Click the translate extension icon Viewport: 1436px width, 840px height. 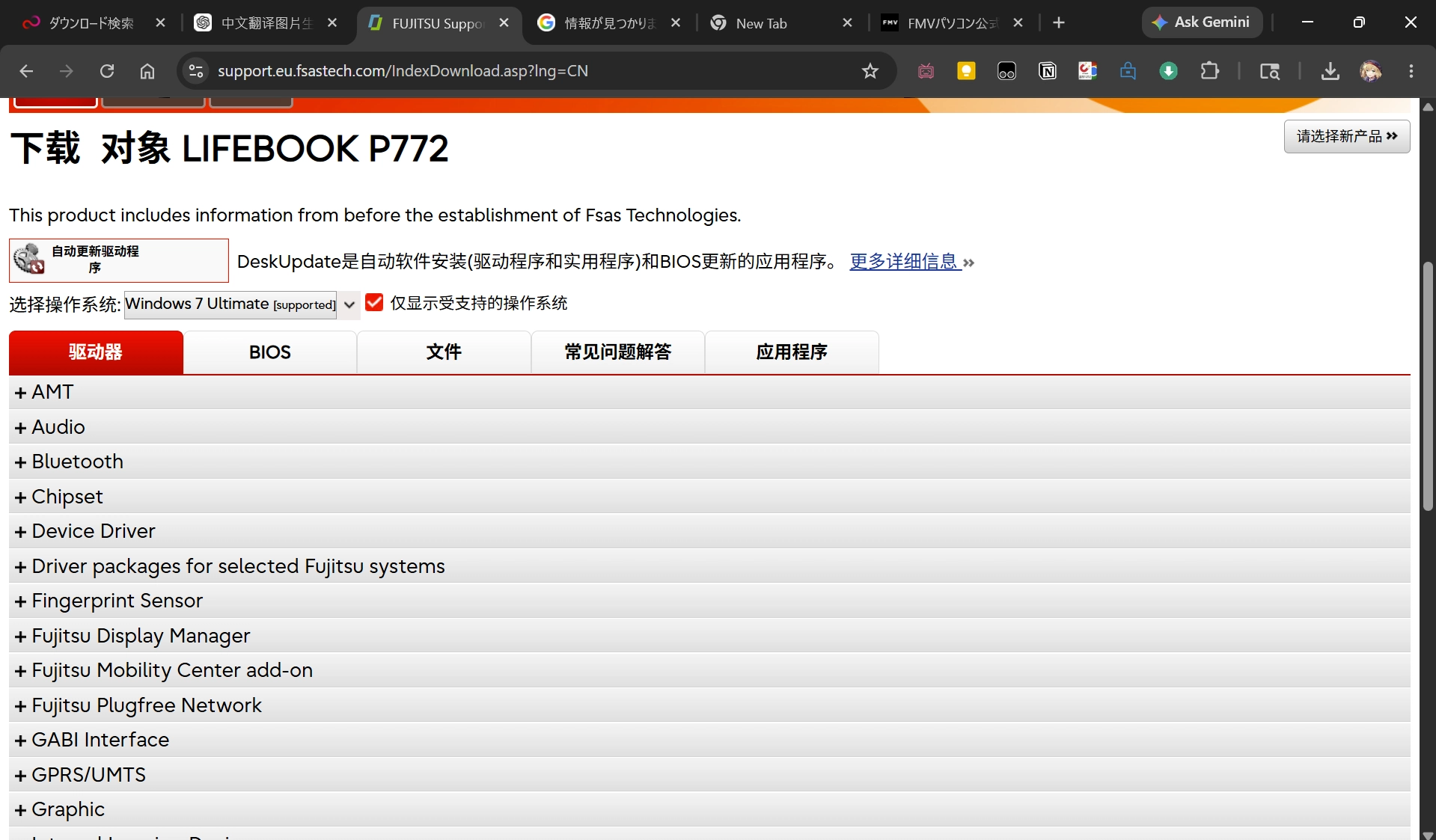coord(1087,71)
